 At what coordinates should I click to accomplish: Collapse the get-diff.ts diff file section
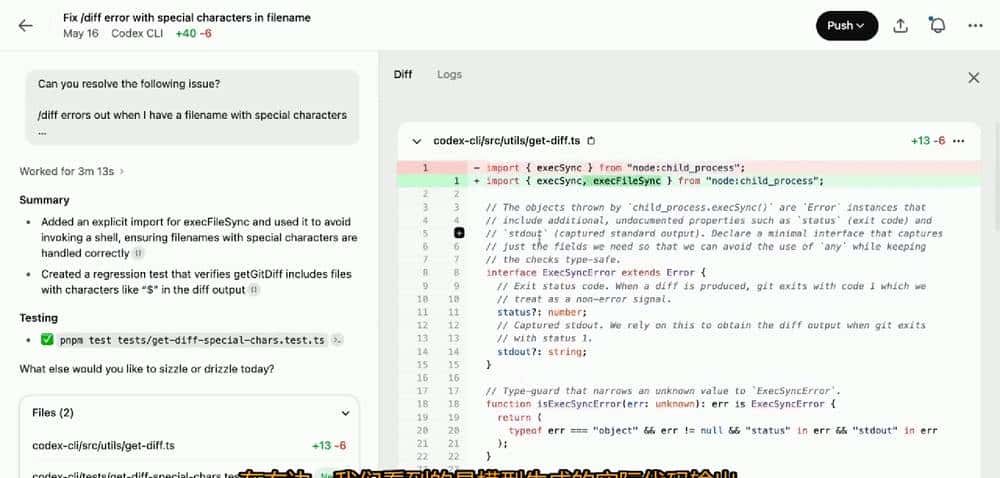tap(417, 141)
